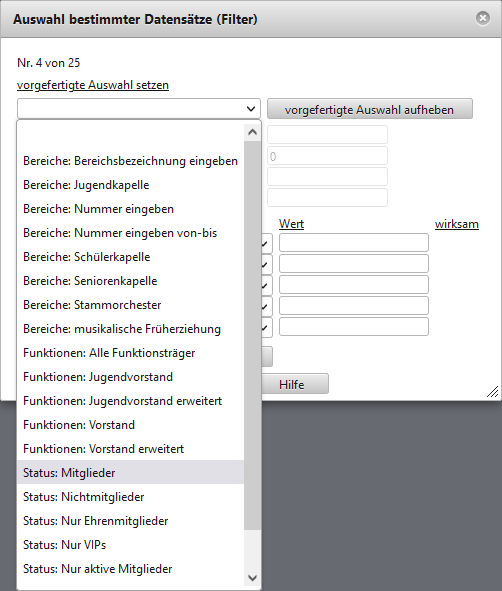Open the Hilfe button

click(295, 384)
